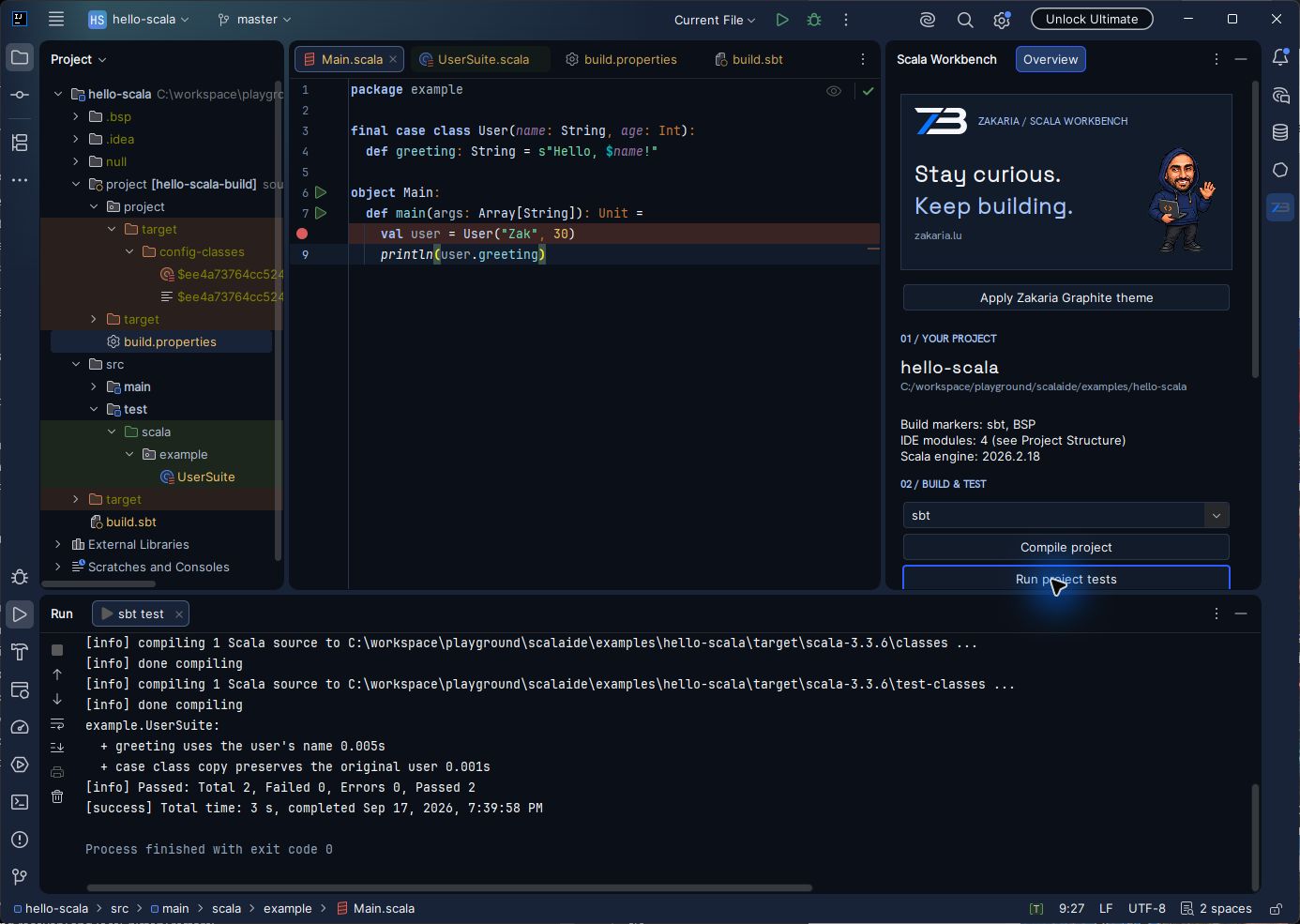This screenshot has width=1300, height=924.
Task: Open editor tabs options menu
Action: (863, 59)
